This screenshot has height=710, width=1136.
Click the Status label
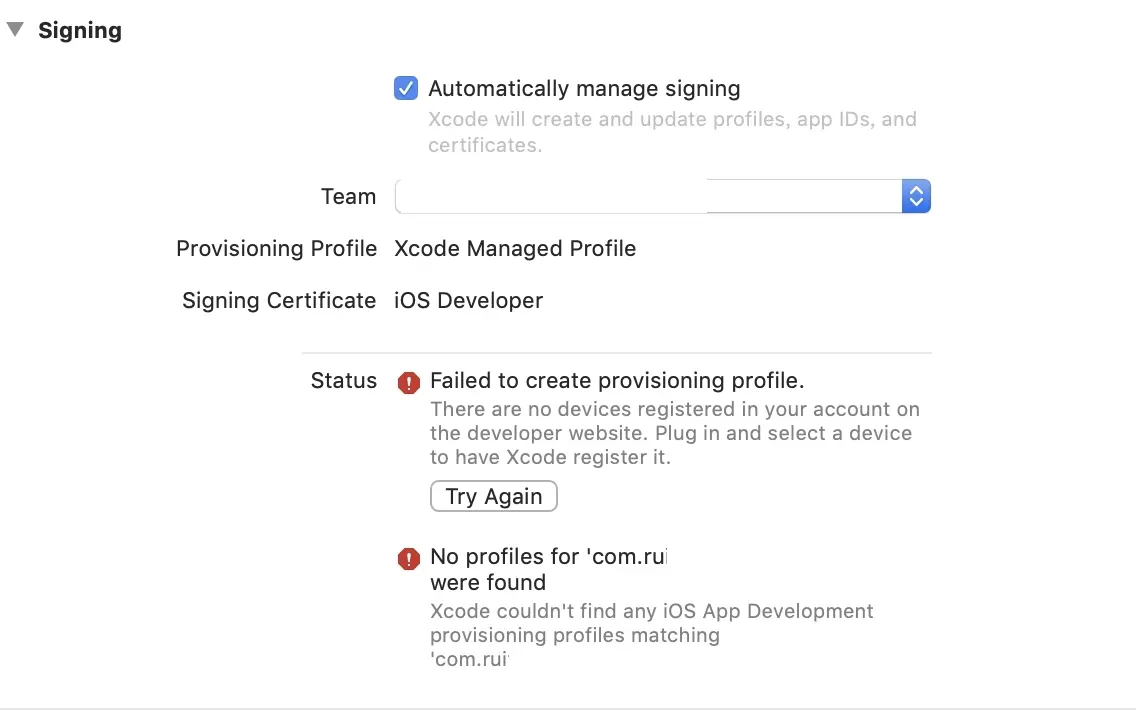click(344, 381)
